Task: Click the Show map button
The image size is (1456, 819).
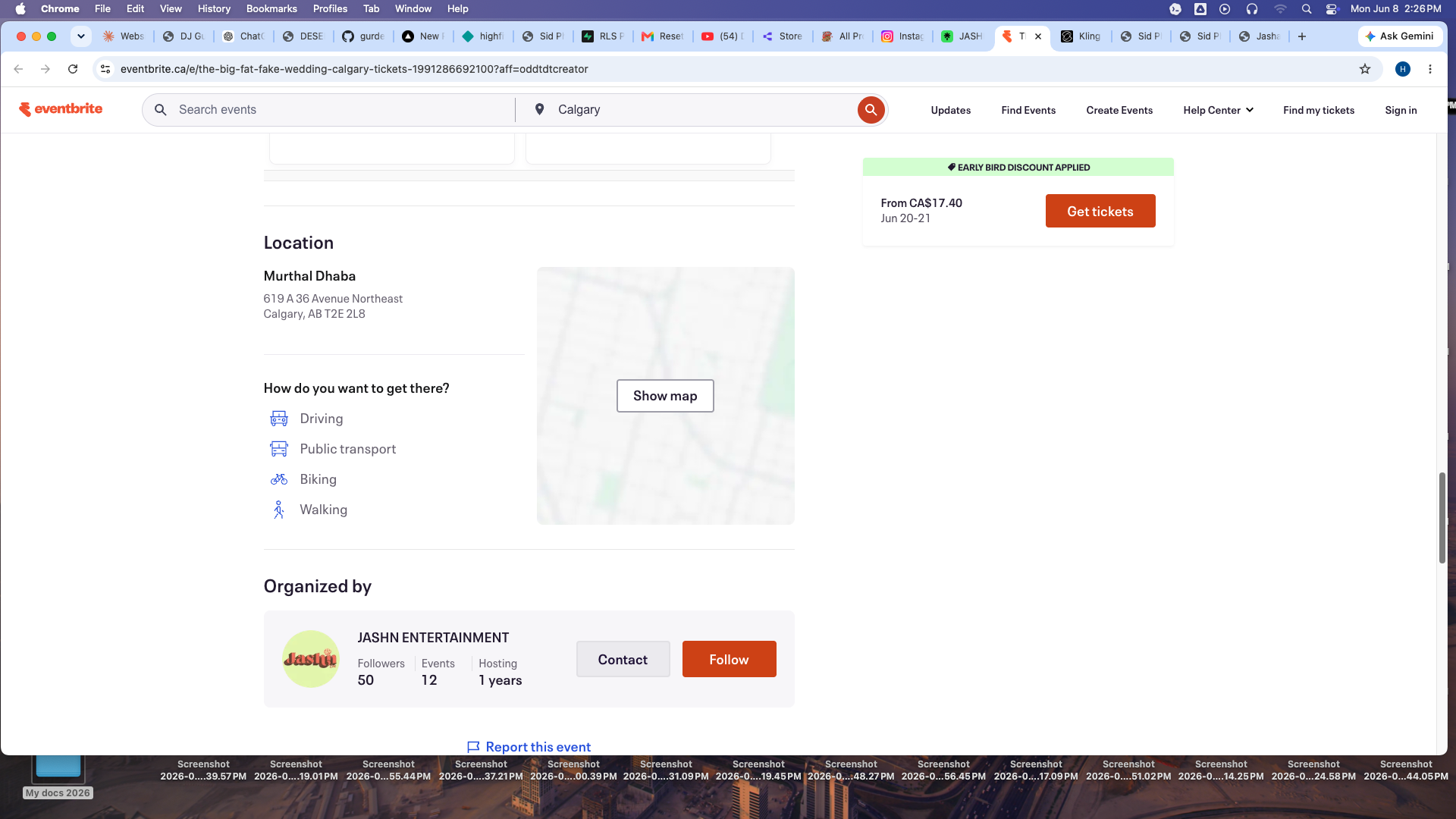Action: click(665, 396)
